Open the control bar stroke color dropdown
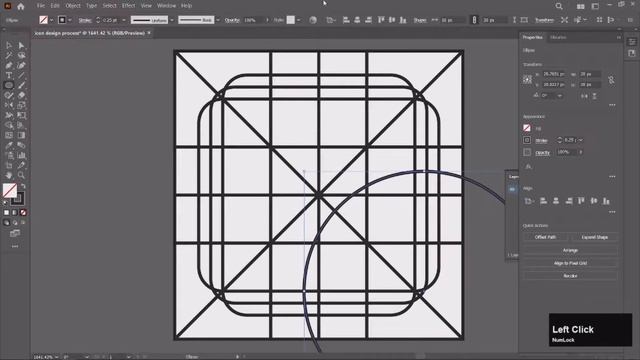640x360 pixels. pyautogui.click(x=70, y=20)
